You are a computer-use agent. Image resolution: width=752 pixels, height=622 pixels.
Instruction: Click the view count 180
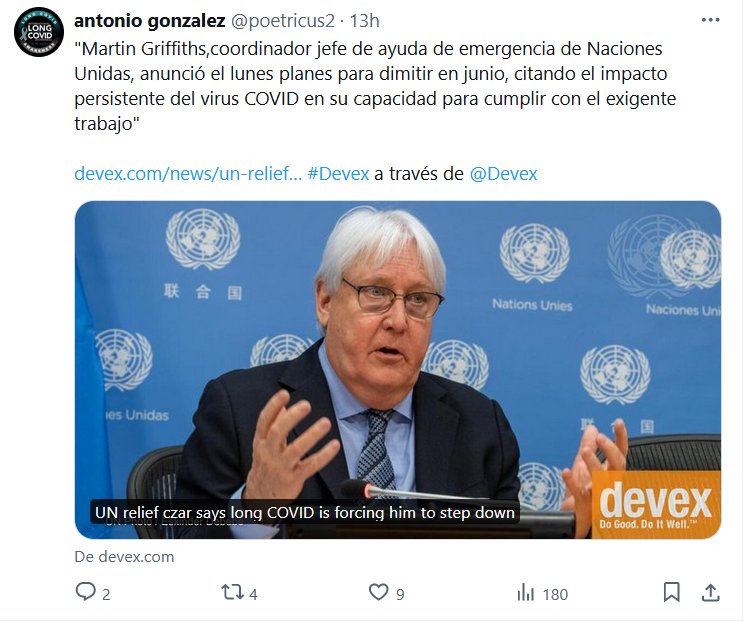pos(555,595)
